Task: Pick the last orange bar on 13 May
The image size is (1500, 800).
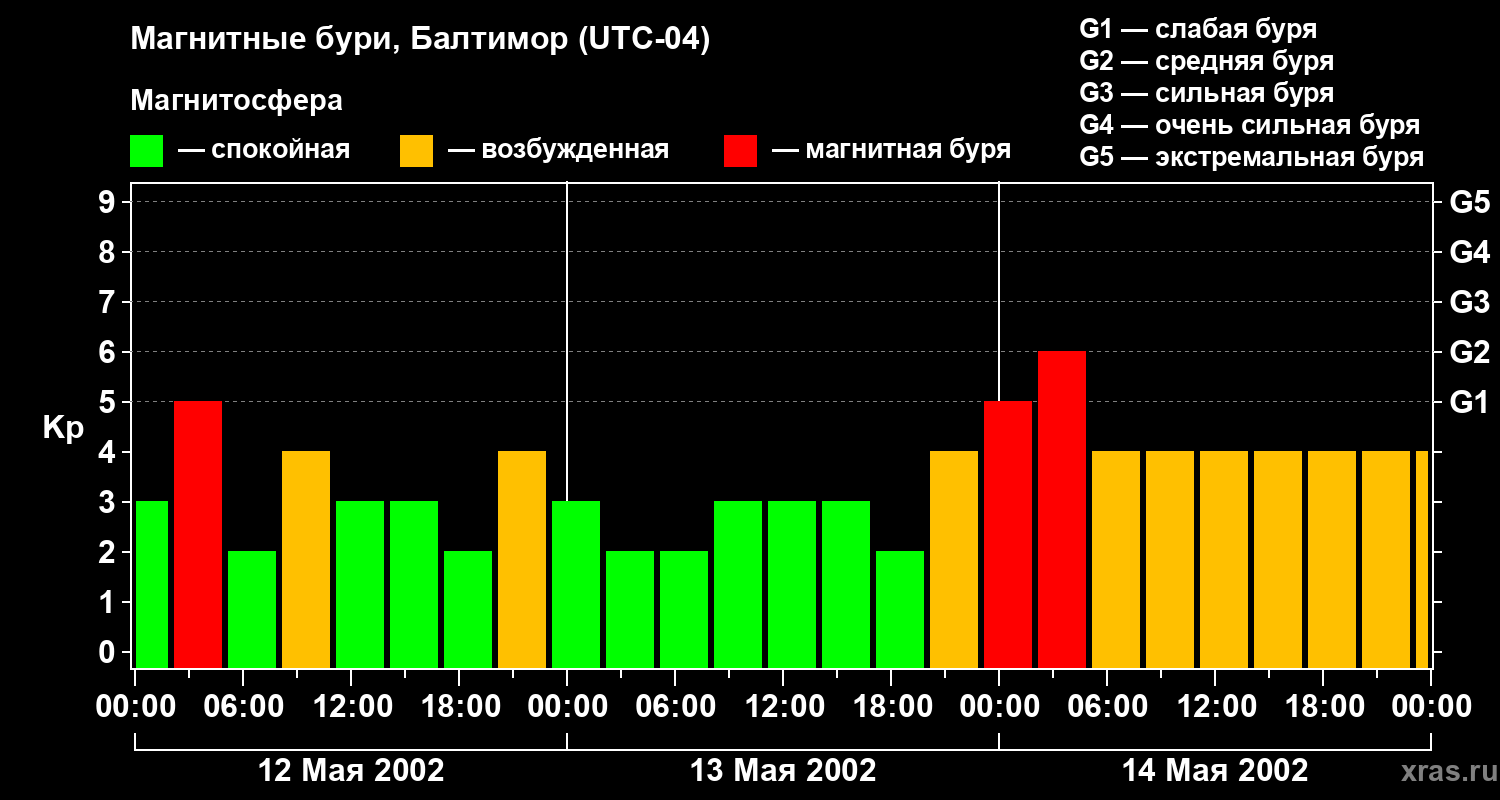Action: tap(953, 559)
